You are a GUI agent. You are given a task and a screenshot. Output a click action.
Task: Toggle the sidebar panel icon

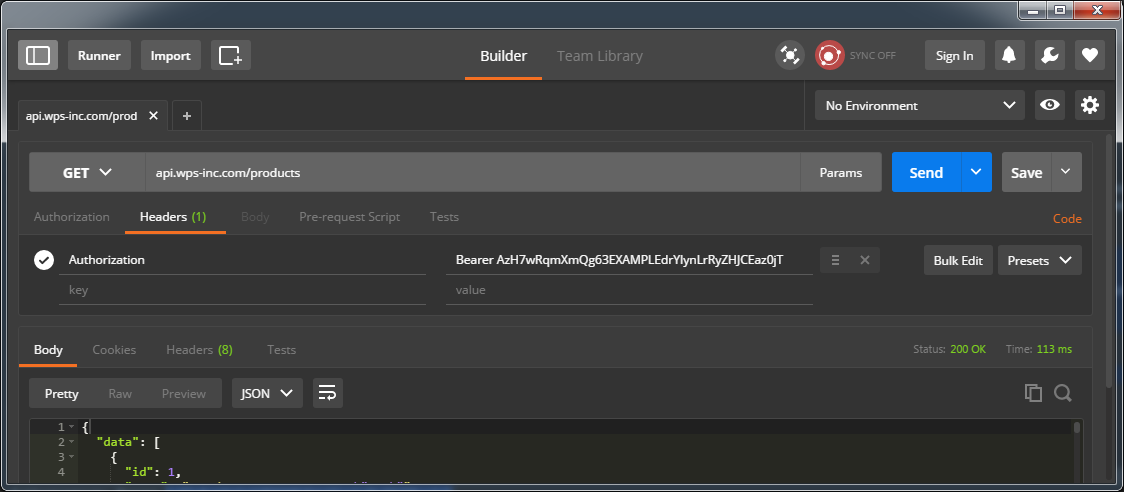point(38,55)
